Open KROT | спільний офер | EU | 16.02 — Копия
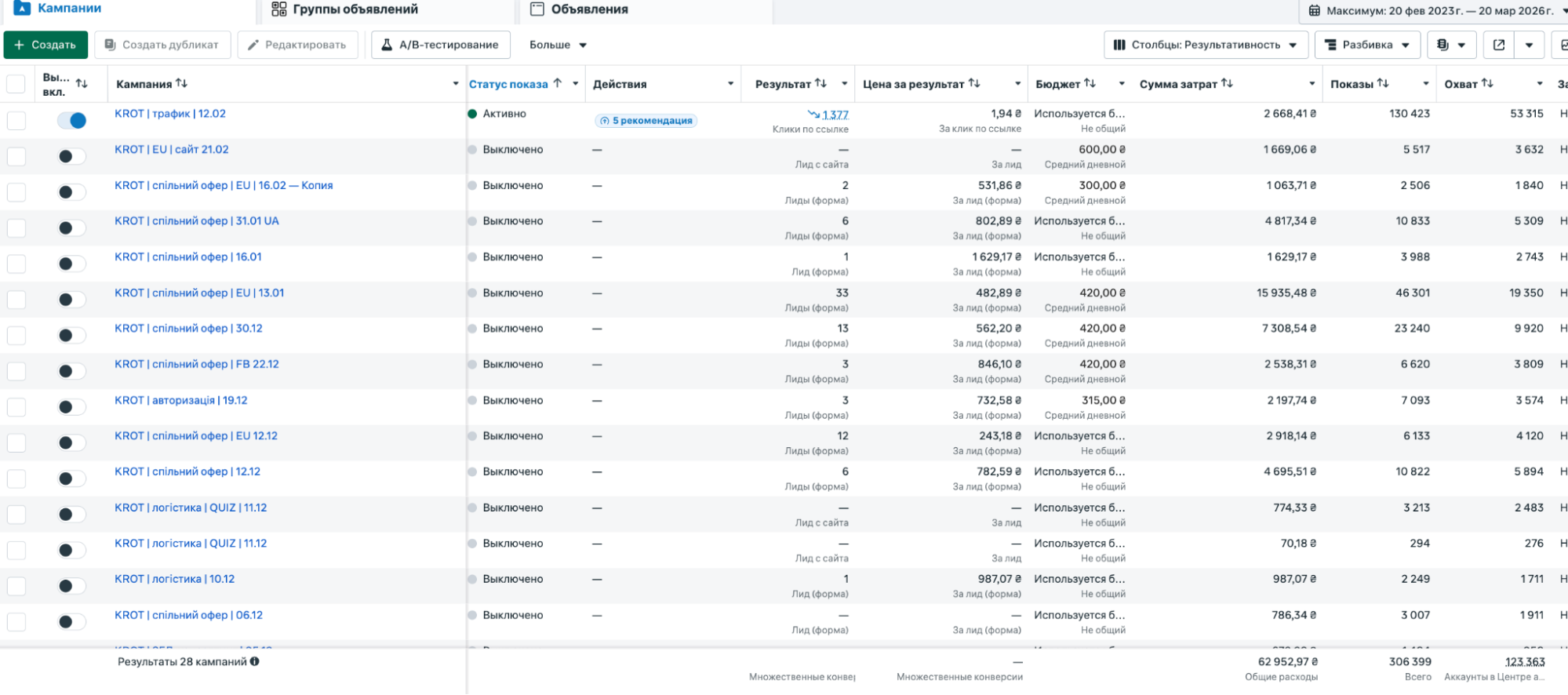Screen dimensions: 1568x695 tap(224, 185)
